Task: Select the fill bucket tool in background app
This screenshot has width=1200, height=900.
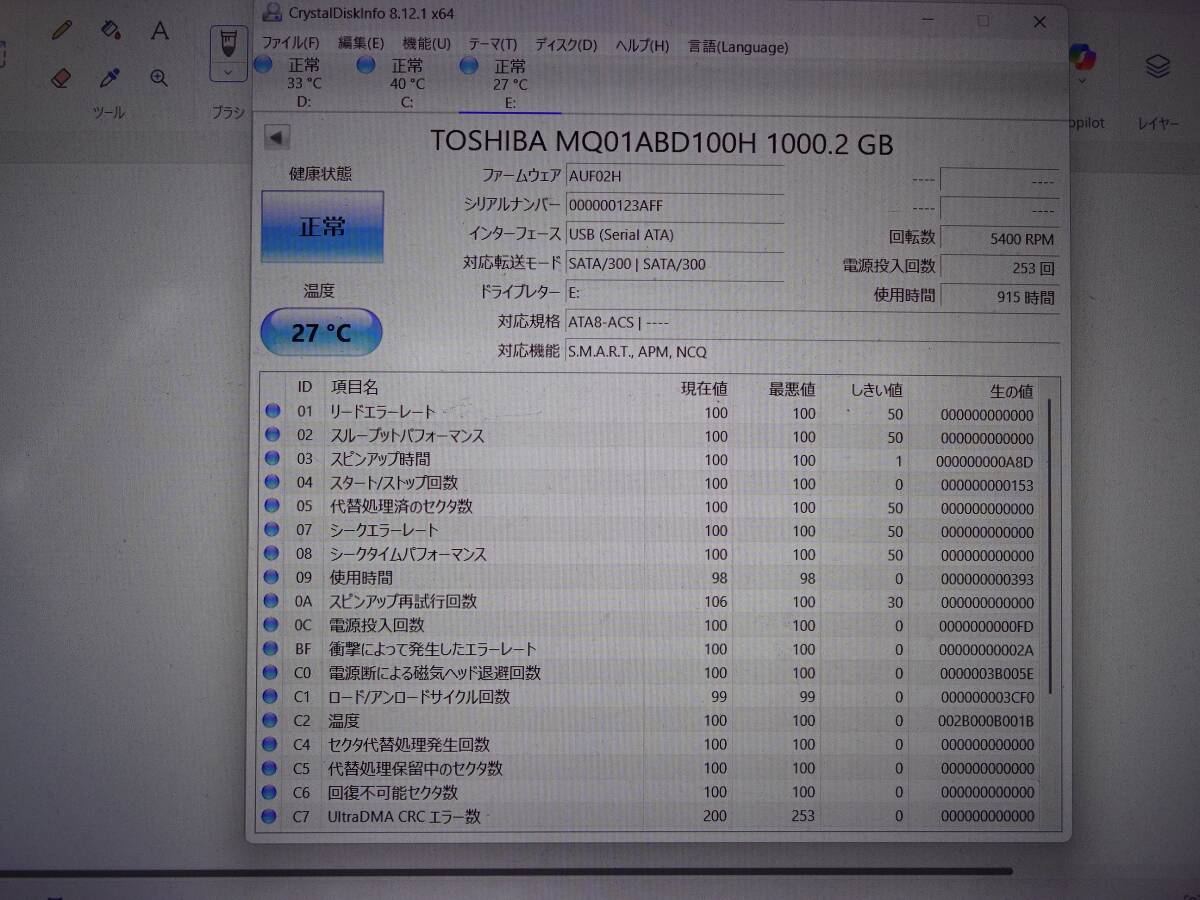Action: [x=111, y=30]
